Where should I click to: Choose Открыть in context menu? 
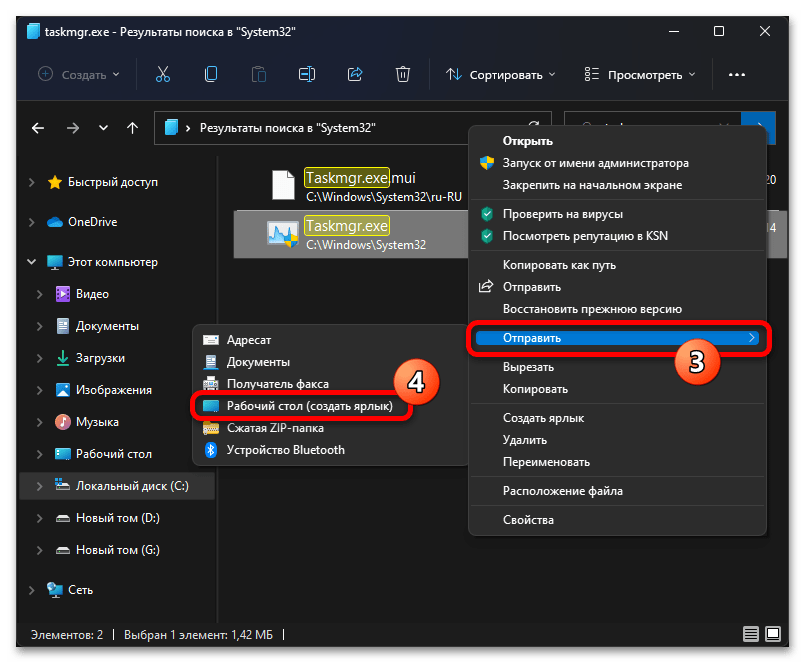(618, 141)
